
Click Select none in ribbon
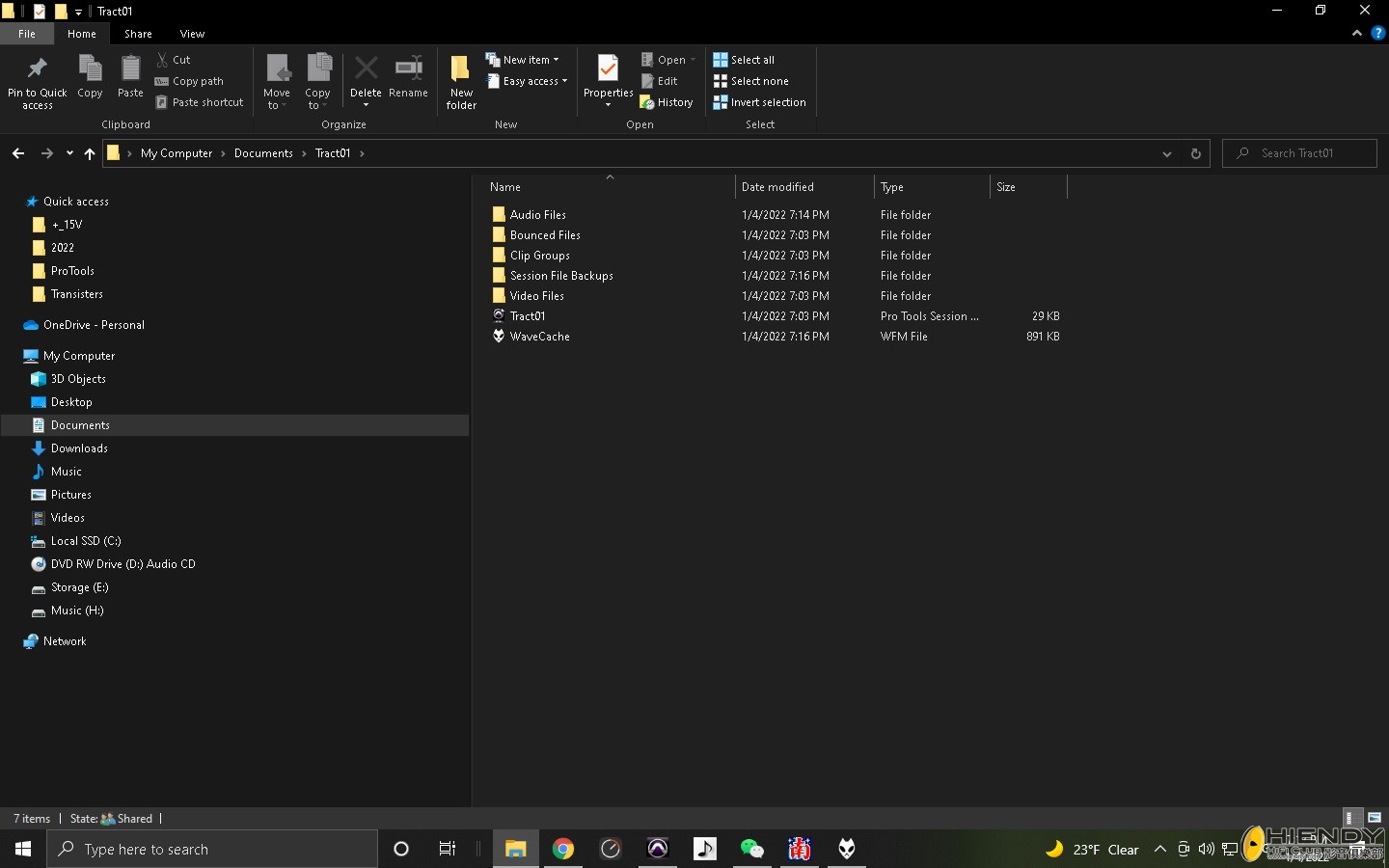(x=750, y=81)
